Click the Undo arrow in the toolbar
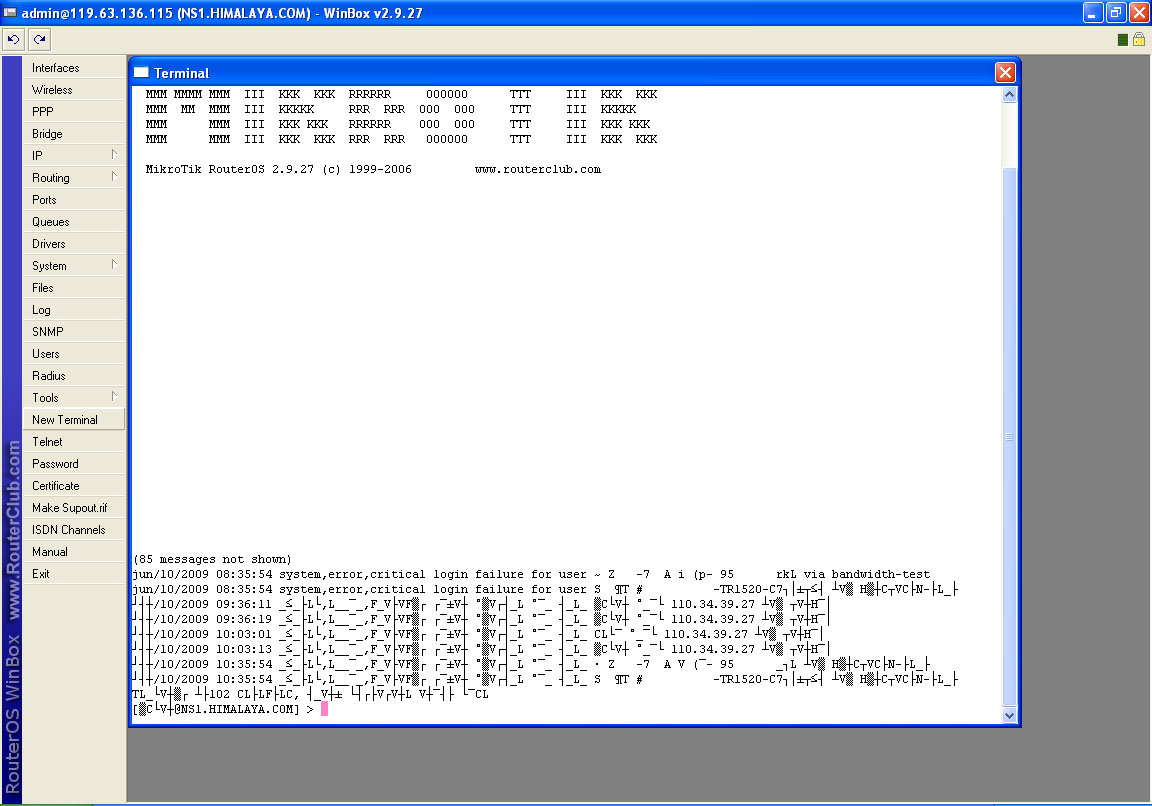This screenshot has height=806, width=1152. (13, 40)
